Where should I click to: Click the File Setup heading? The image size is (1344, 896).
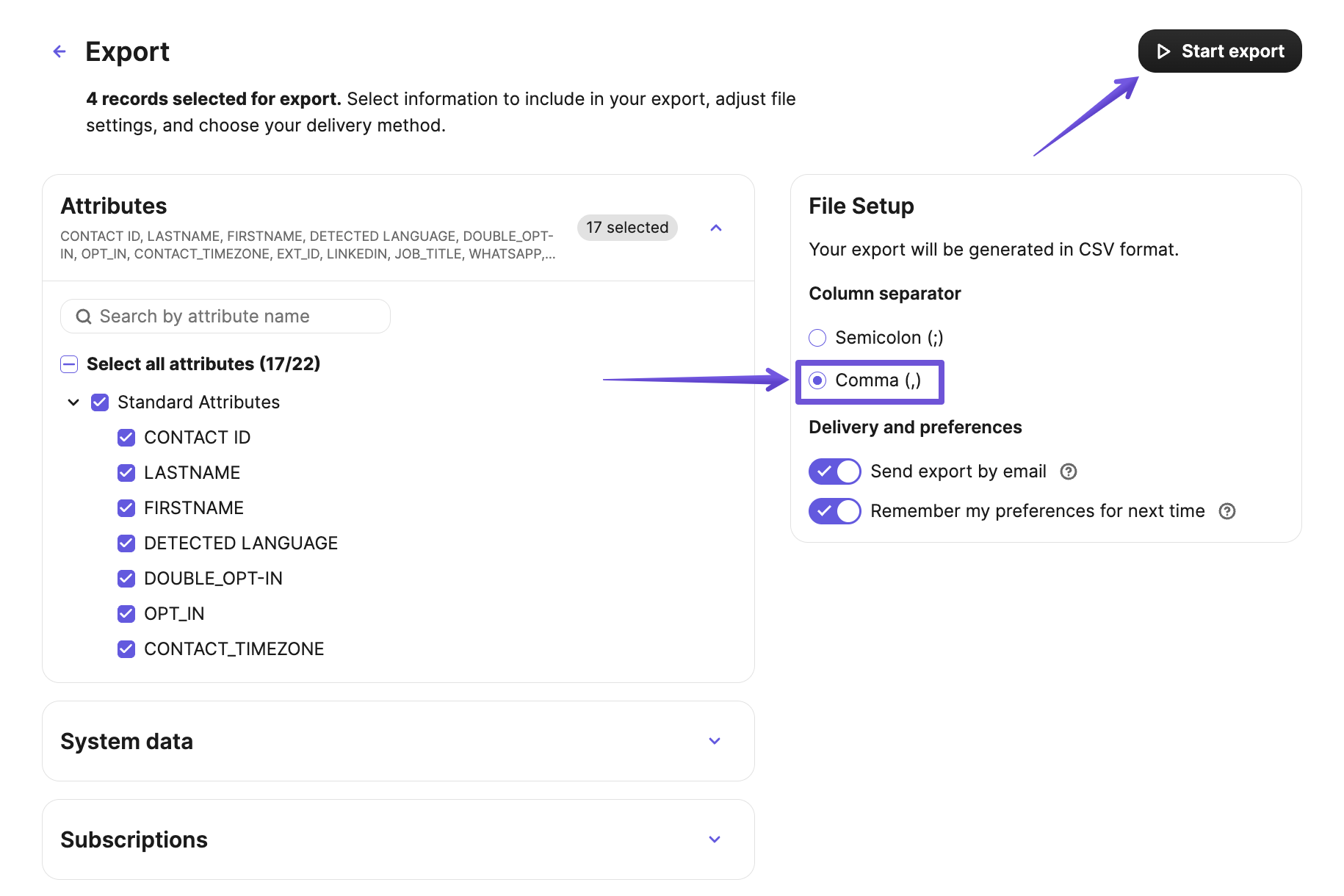[861, 206]
